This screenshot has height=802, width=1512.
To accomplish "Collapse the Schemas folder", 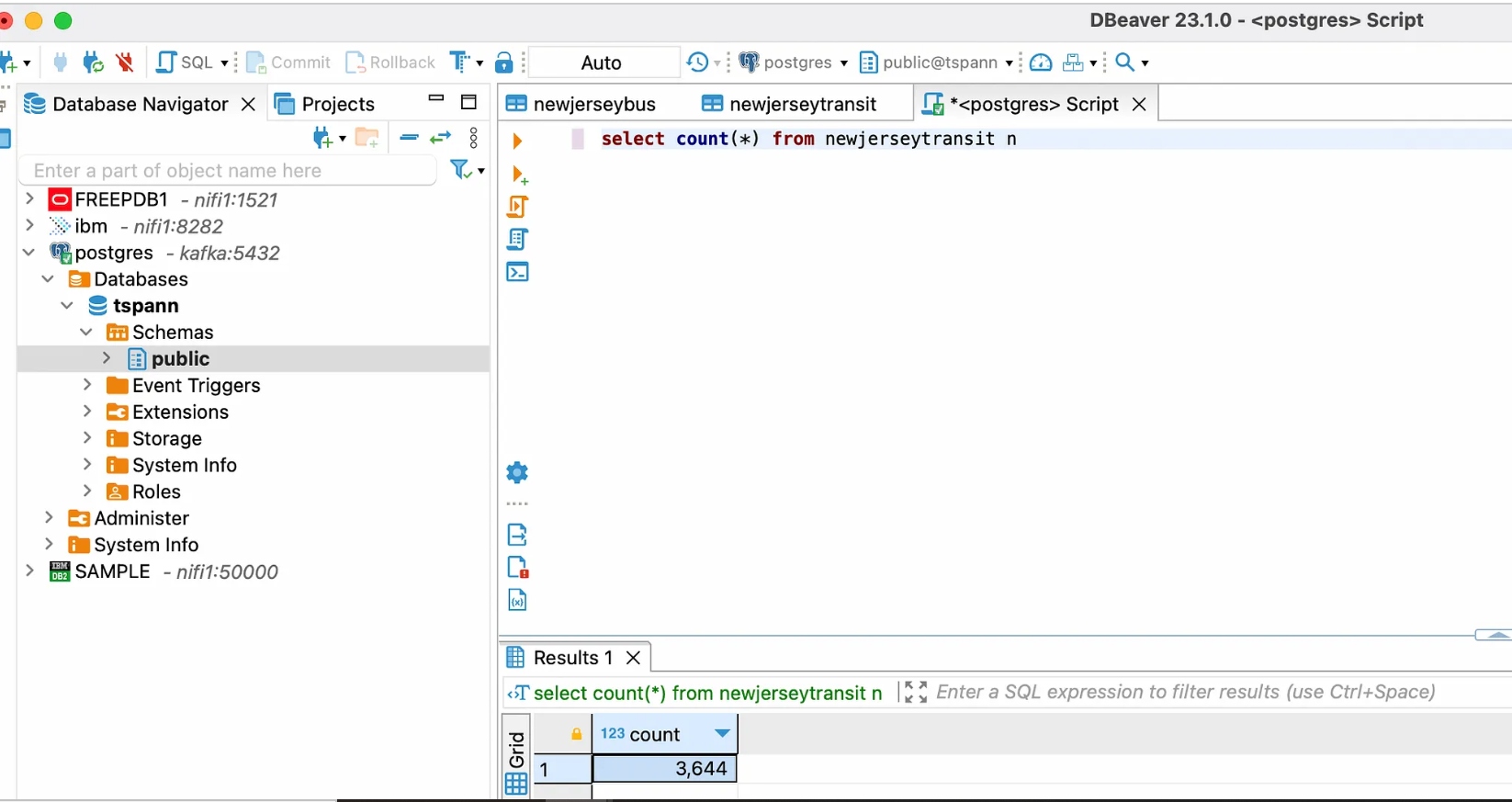I will click(x=87, y=332).
